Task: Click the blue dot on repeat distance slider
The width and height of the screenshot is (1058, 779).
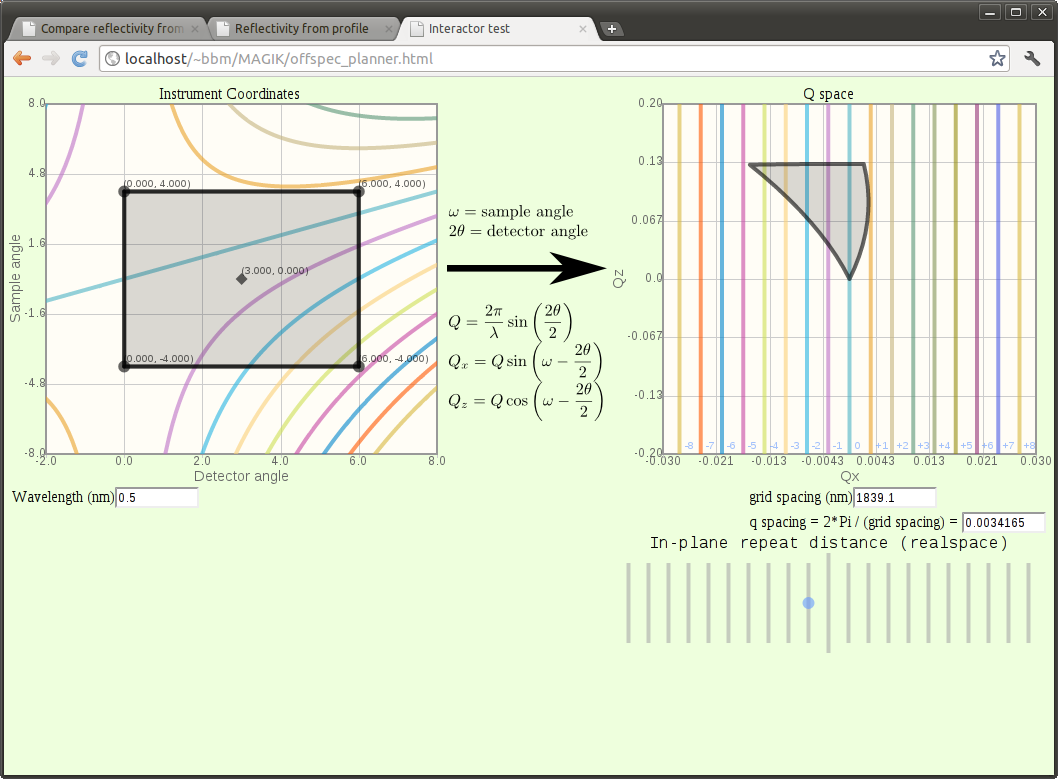Action: [808, 603]
